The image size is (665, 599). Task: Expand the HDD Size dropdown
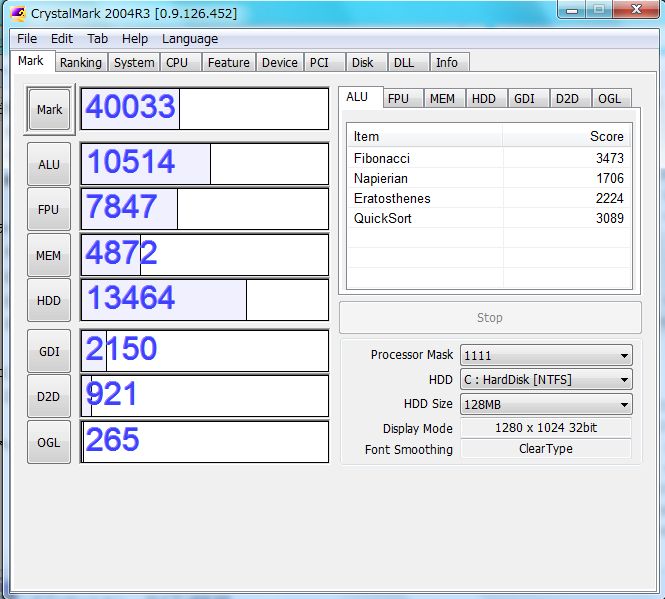point(545,405)
